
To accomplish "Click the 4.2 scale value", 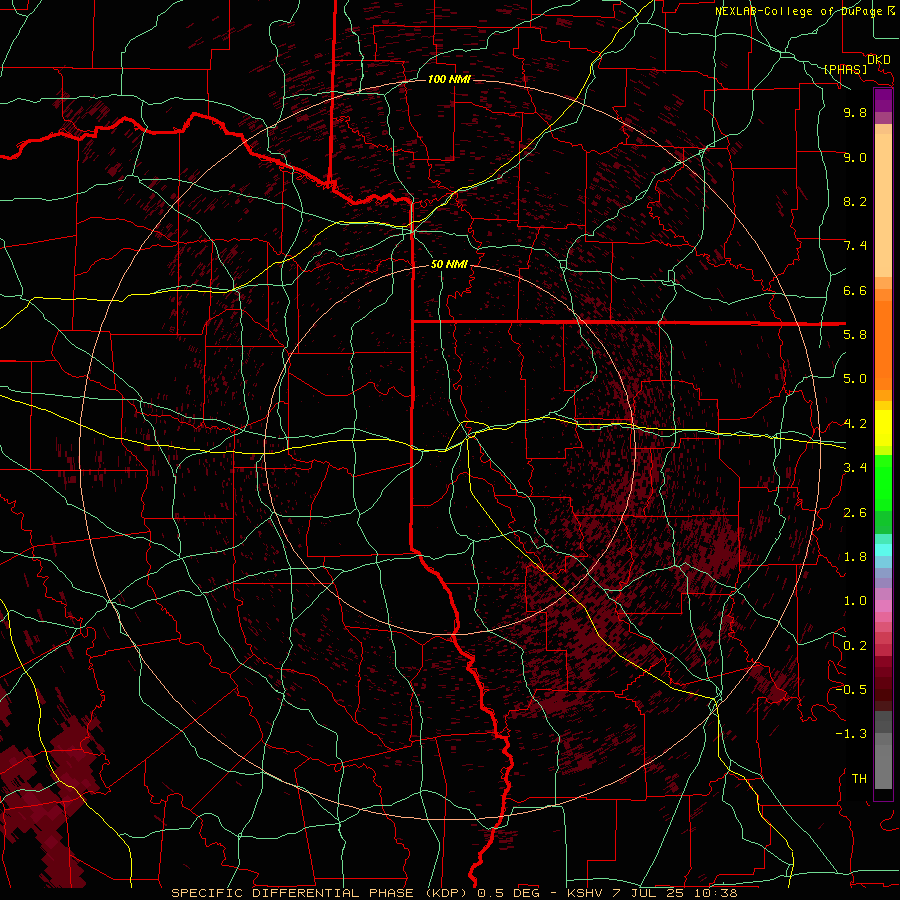I will coord(855,424).
